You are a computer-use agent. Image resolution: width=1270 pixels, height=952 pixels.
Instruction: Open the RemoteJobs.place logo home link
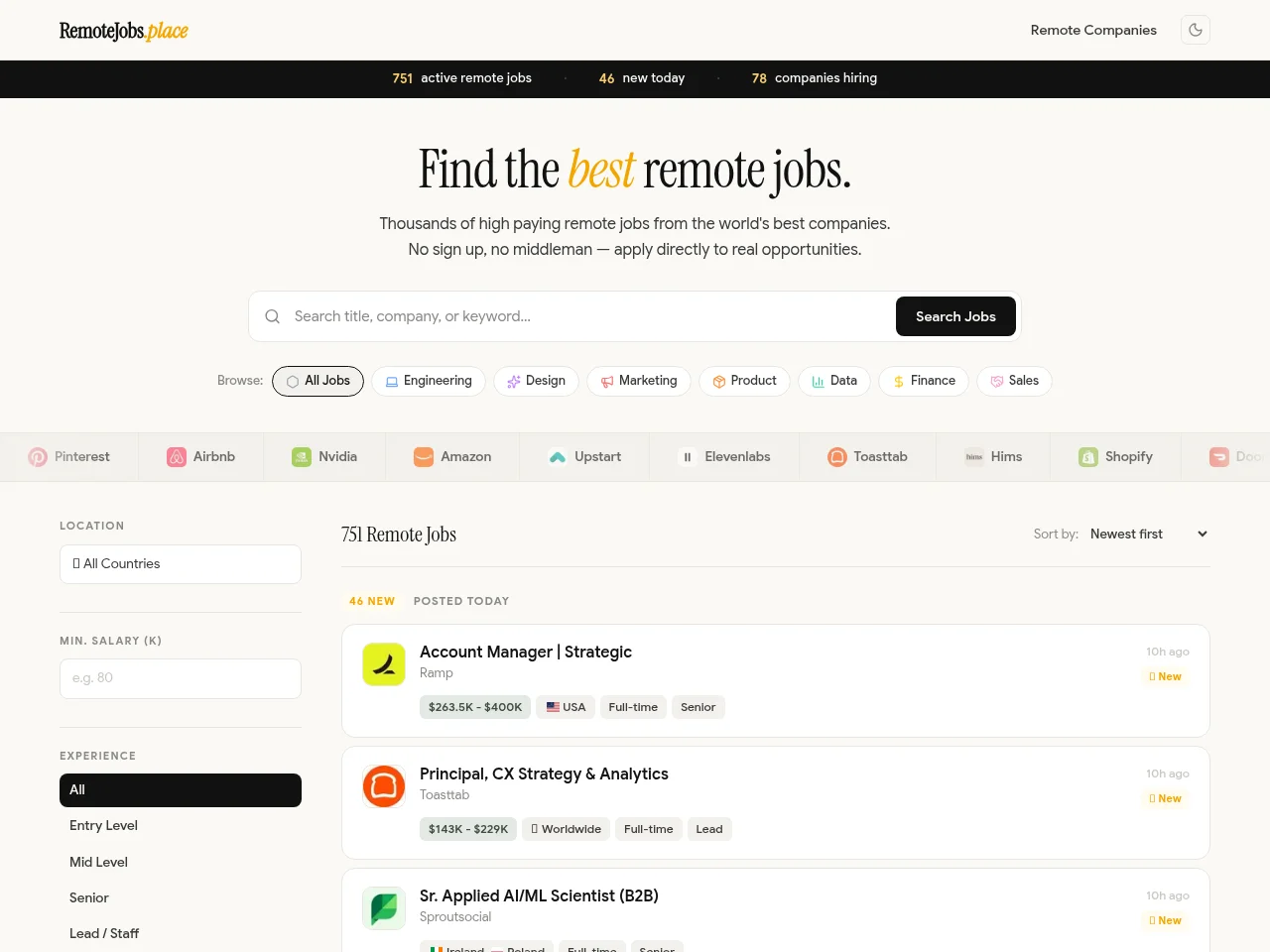tap(124, 31)
